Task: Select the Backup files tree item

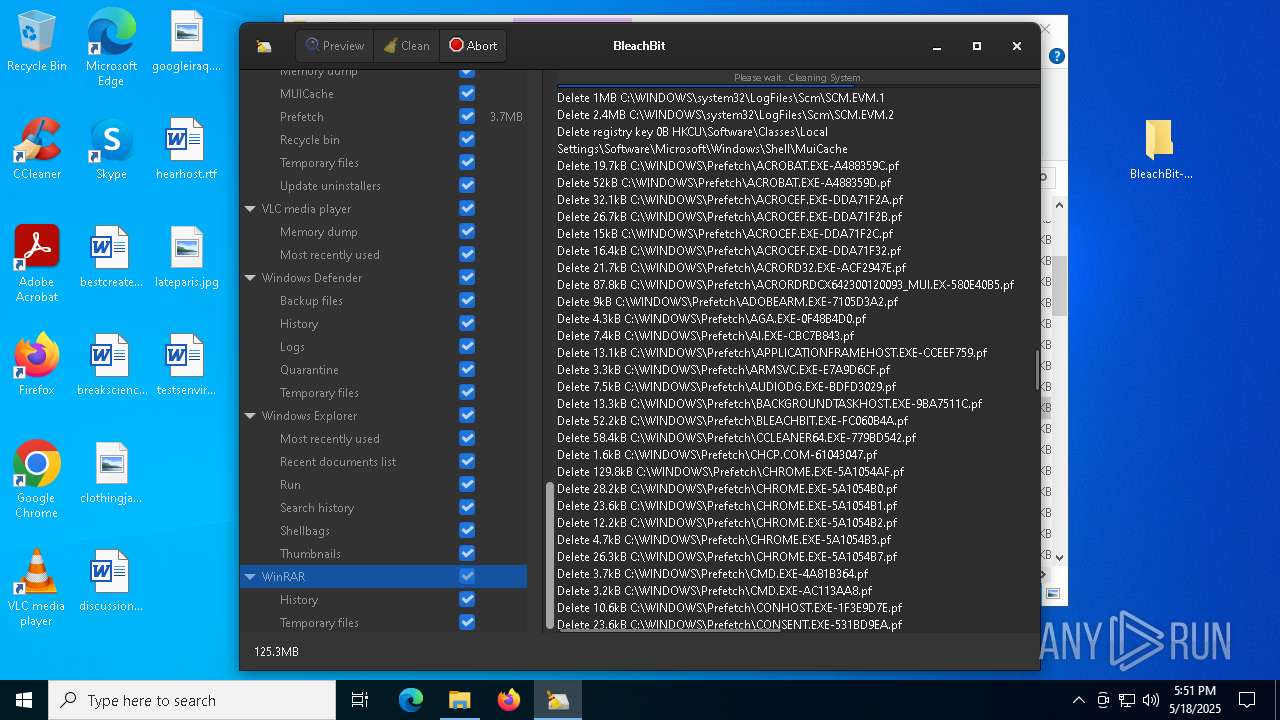Action: coord(311,301)
